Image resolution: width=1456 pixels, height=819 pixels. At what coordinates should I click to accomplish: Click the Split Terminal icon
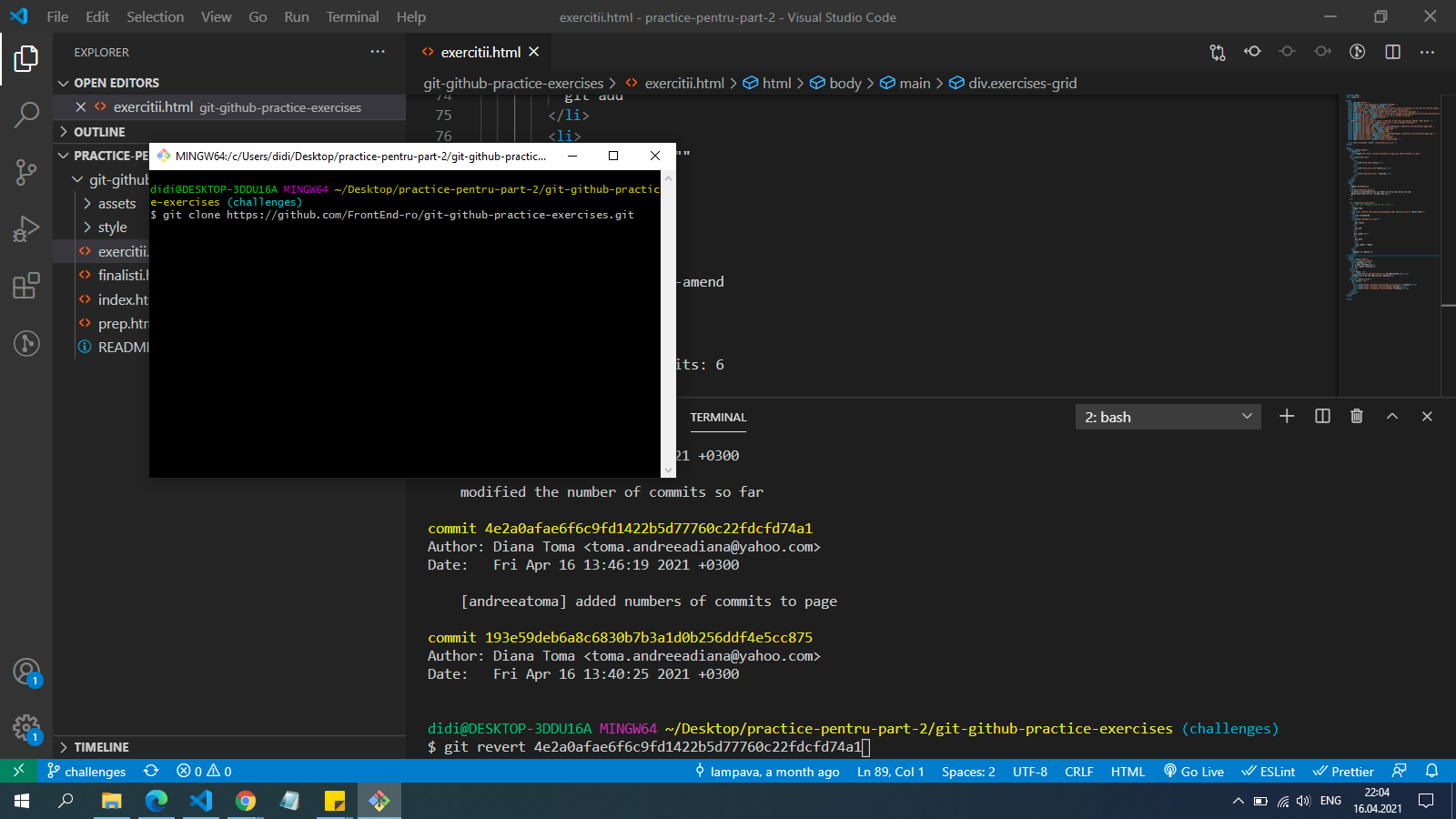(x=1322, y=416)
